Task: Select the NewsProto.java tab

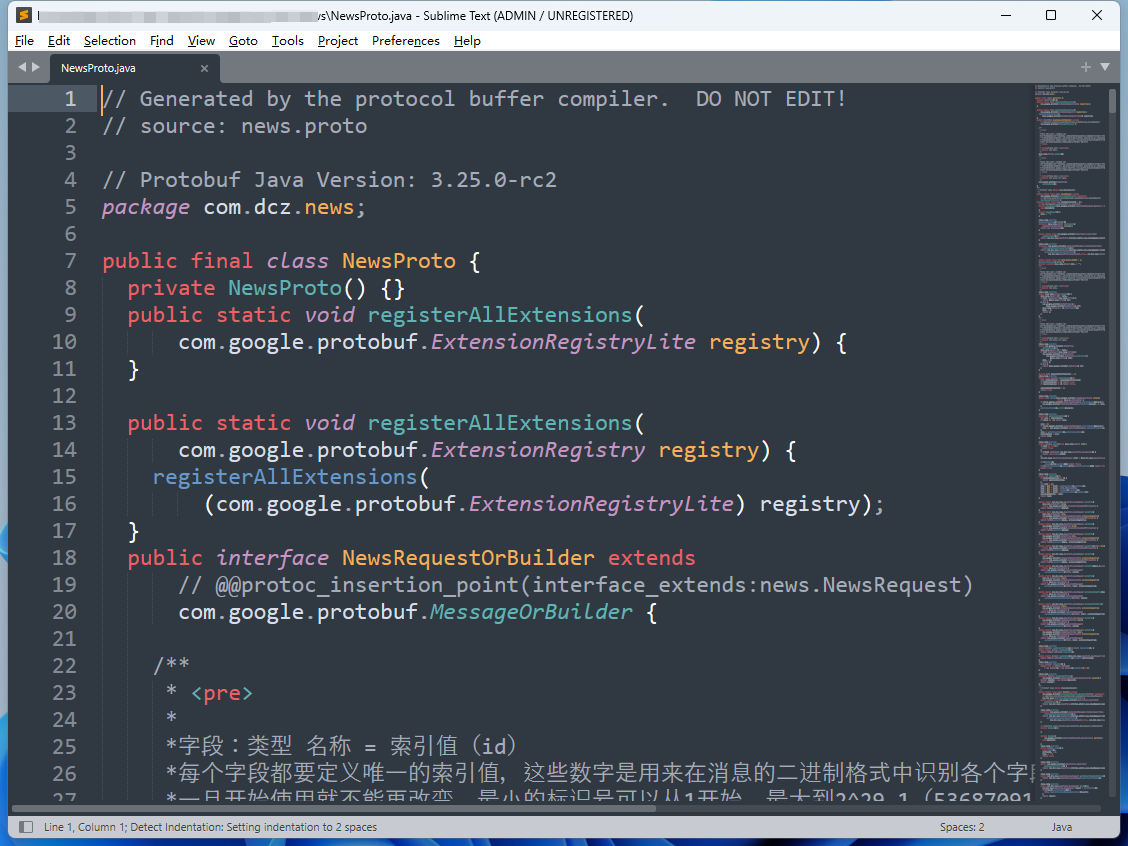Action: [110, 68]
